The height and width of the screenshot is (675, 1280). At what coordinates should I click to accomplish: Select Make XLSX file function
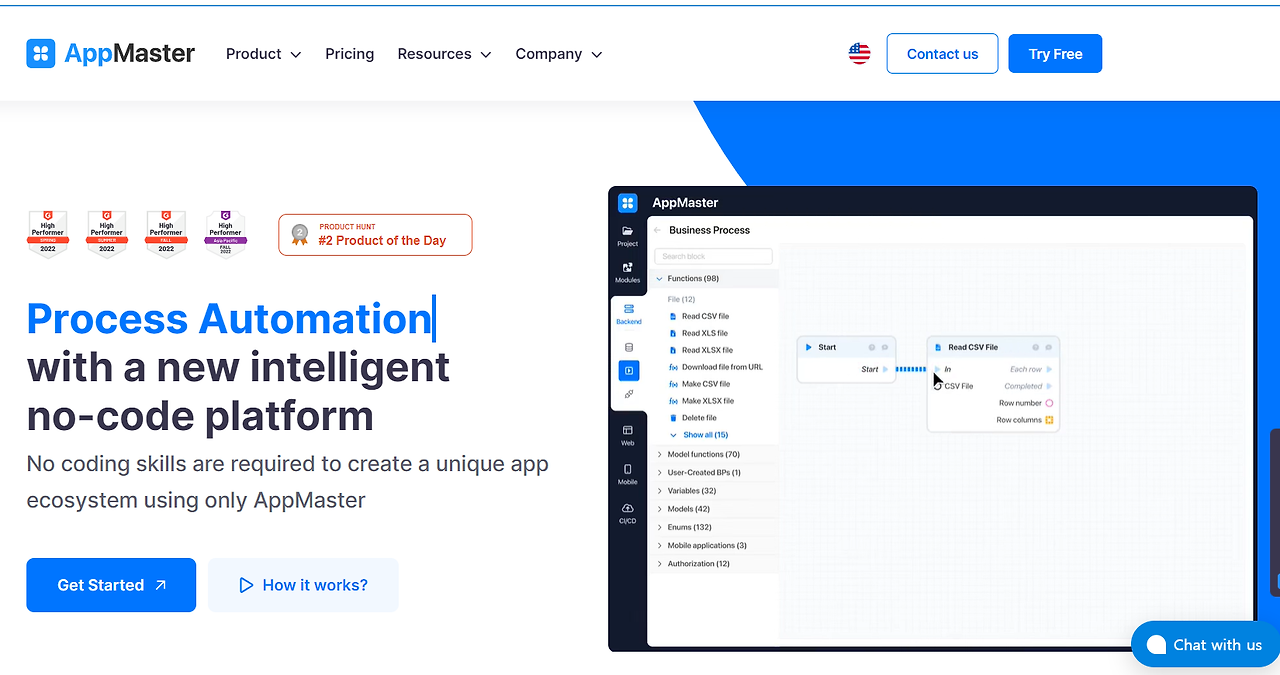702,401
